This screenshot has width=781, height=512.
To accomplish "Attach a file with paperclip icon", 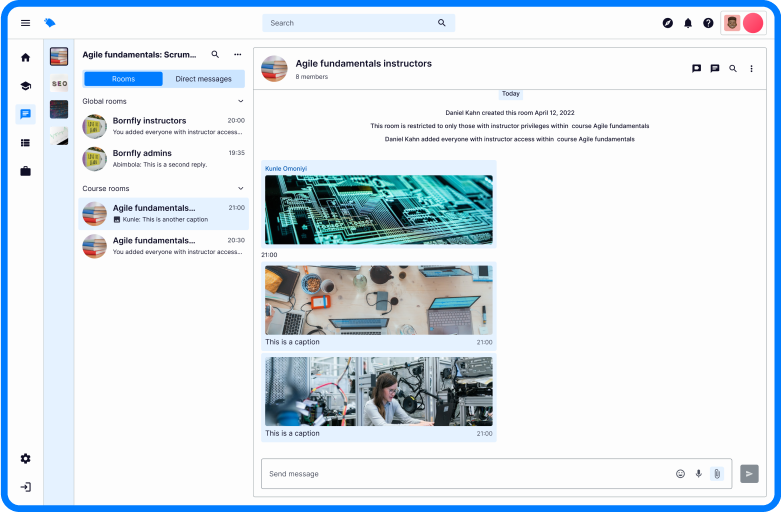I will pyautogui.click(x=717, y=474).
